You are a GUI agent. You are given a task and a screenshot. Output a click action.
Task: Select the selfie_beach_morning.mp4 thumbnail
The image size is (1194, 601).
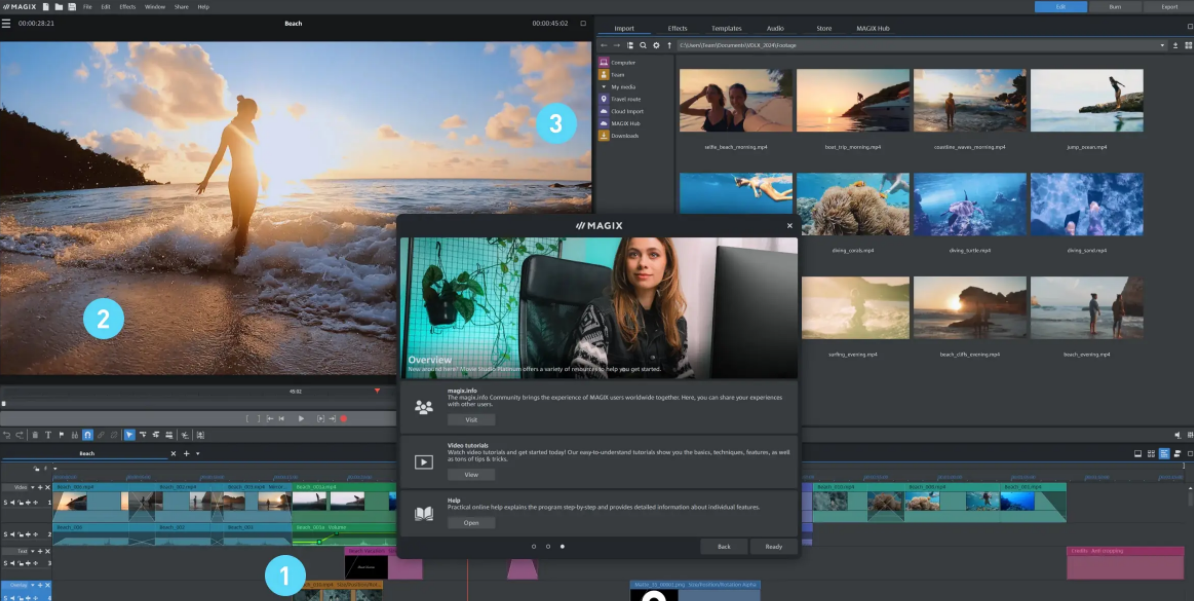[x=736, y=101]
